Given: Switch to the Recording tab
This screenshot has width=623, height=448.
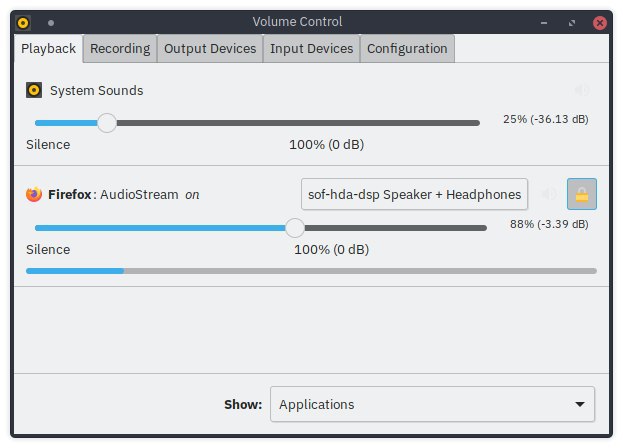Looking at the screenshot, I should [x=120, y=48].
